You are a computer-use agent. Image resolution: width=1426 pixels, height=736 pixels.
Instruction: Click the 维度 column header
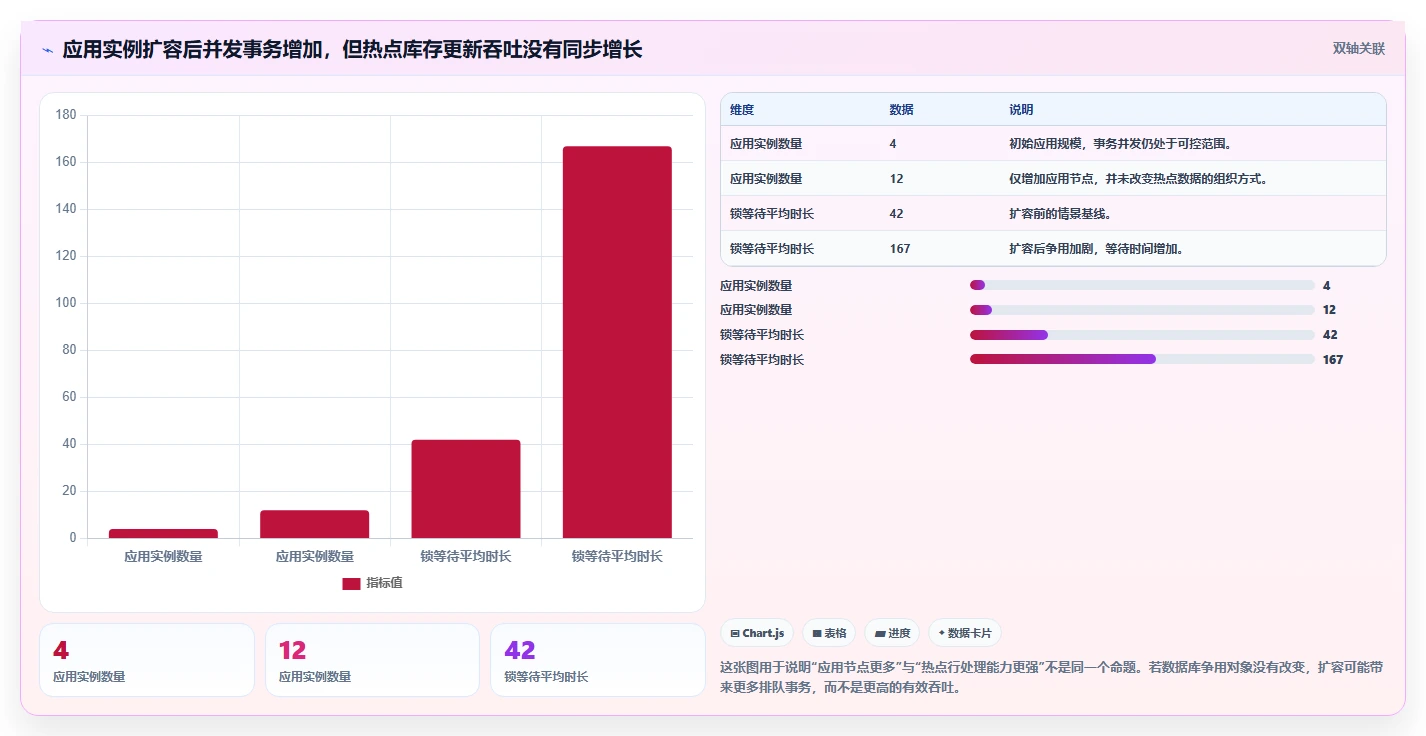point(742,109)
